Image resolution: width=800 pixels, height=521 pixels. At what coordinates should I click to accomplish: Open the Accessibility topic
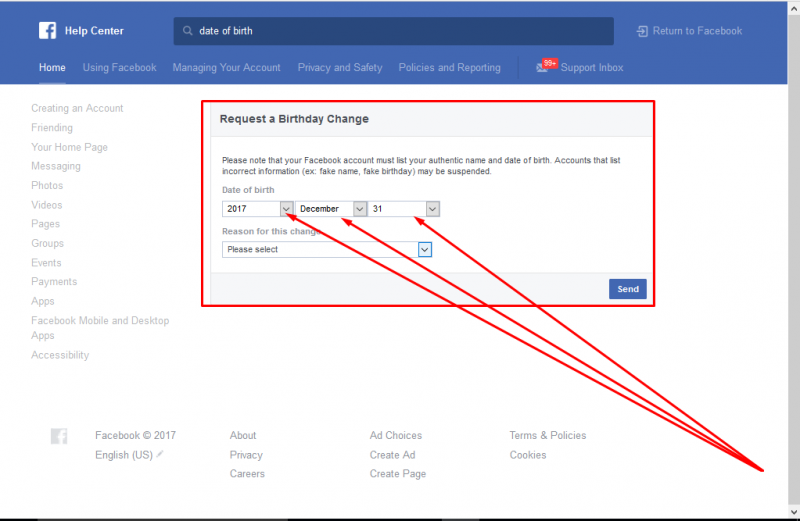[60, 355]
